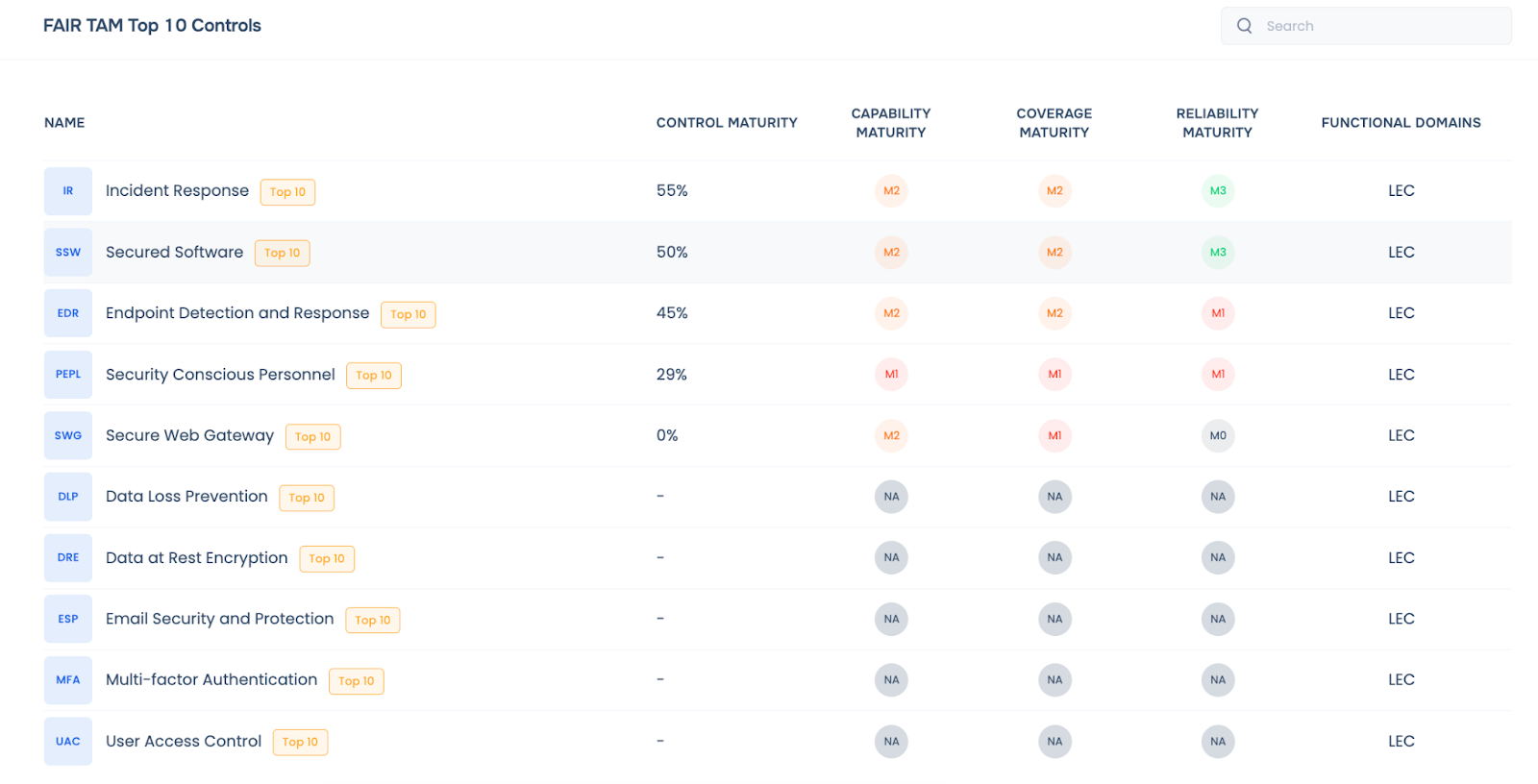
Task: Click the UAC control abbreviation icon
Action: point(68,742)
